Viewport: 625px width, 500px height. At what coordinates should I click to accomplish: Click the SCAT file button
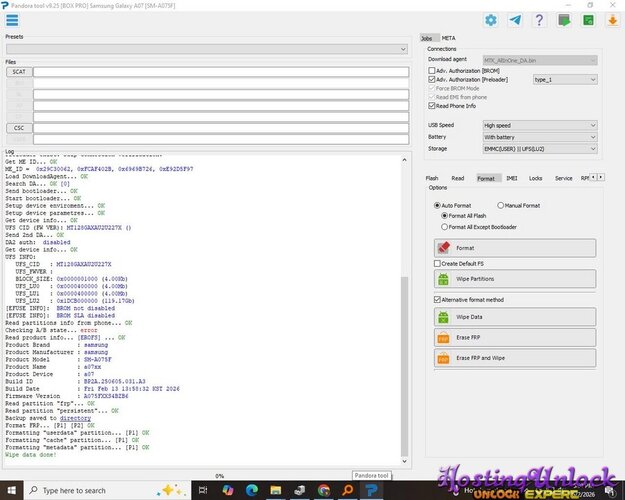pyautogui.click(x=19, y=72)
